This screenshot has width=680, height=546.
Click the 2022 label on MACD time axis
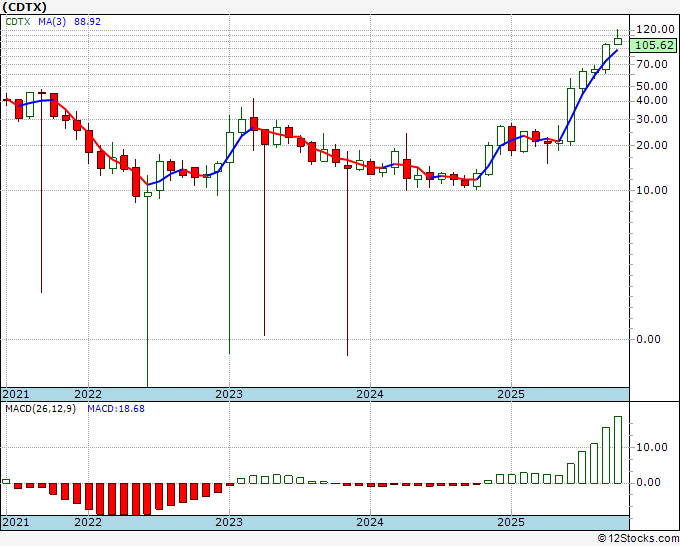(x=88, y=522)
